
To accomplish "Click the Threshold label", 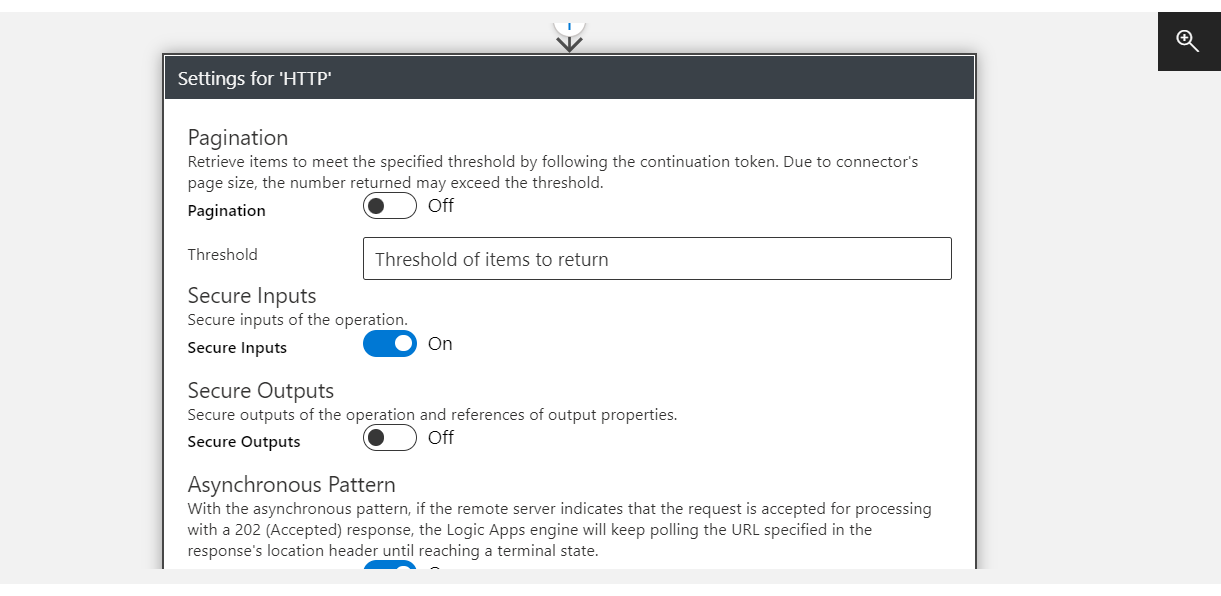I will [222, 255].
